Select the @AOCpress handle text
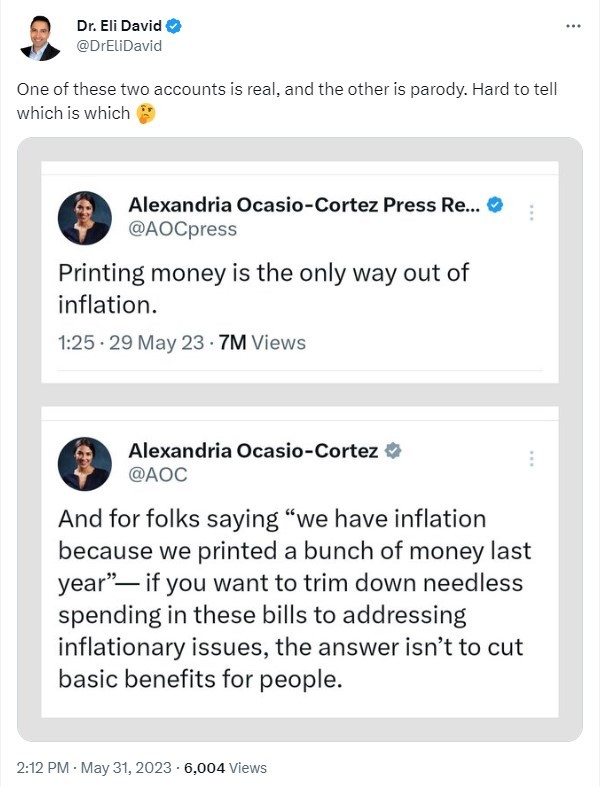605x787 pixels. point(183,229)
